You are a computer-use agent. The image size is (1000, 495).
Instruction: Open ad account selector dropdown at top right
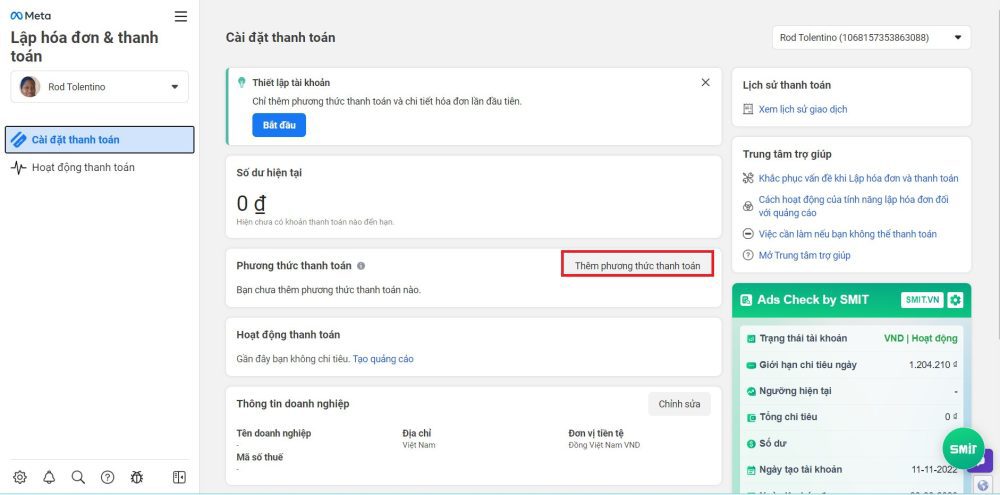[871, 38]
